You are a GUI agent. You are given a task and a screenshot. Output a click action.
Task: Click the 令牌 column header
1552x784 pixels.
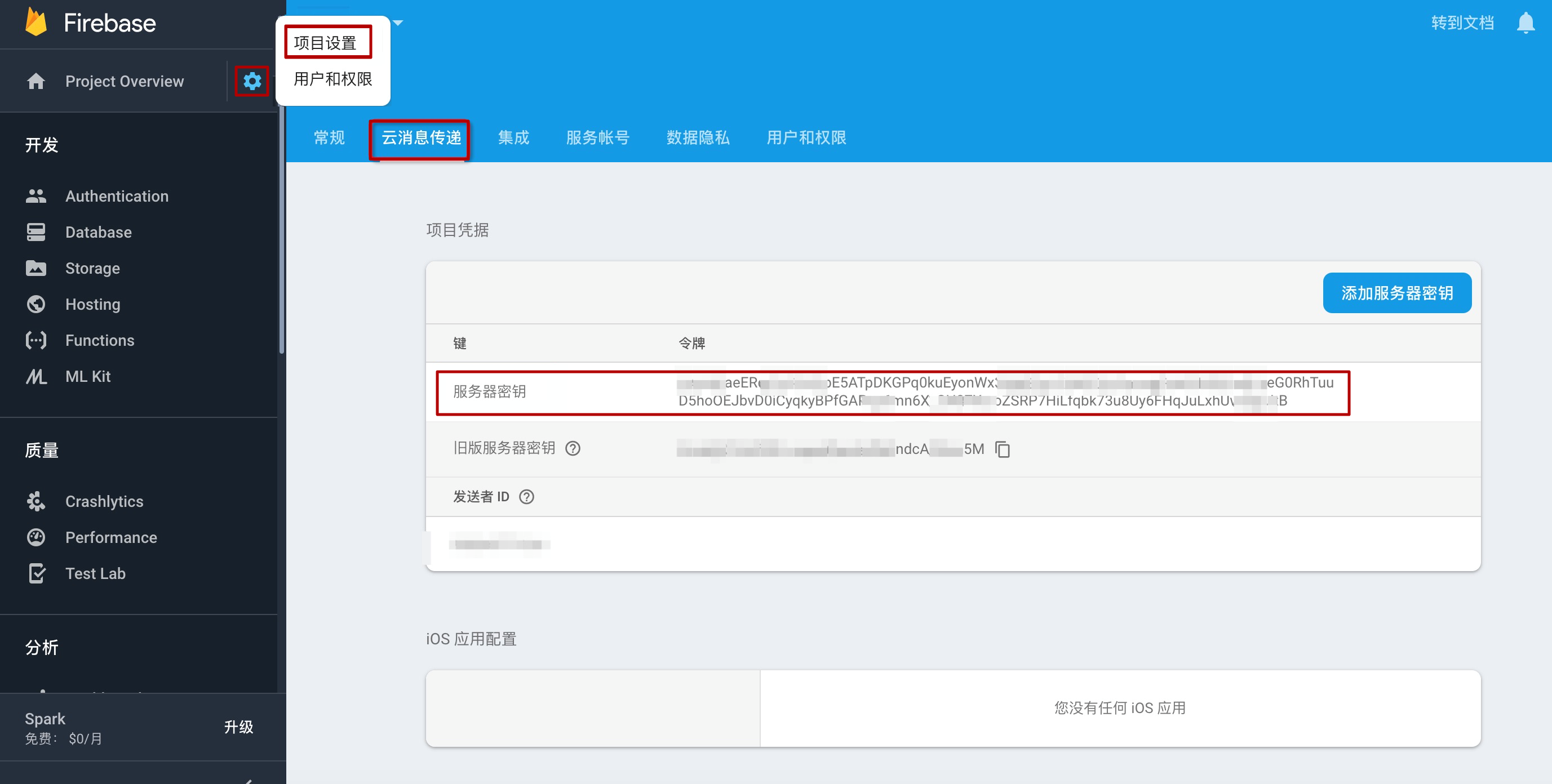691,342
